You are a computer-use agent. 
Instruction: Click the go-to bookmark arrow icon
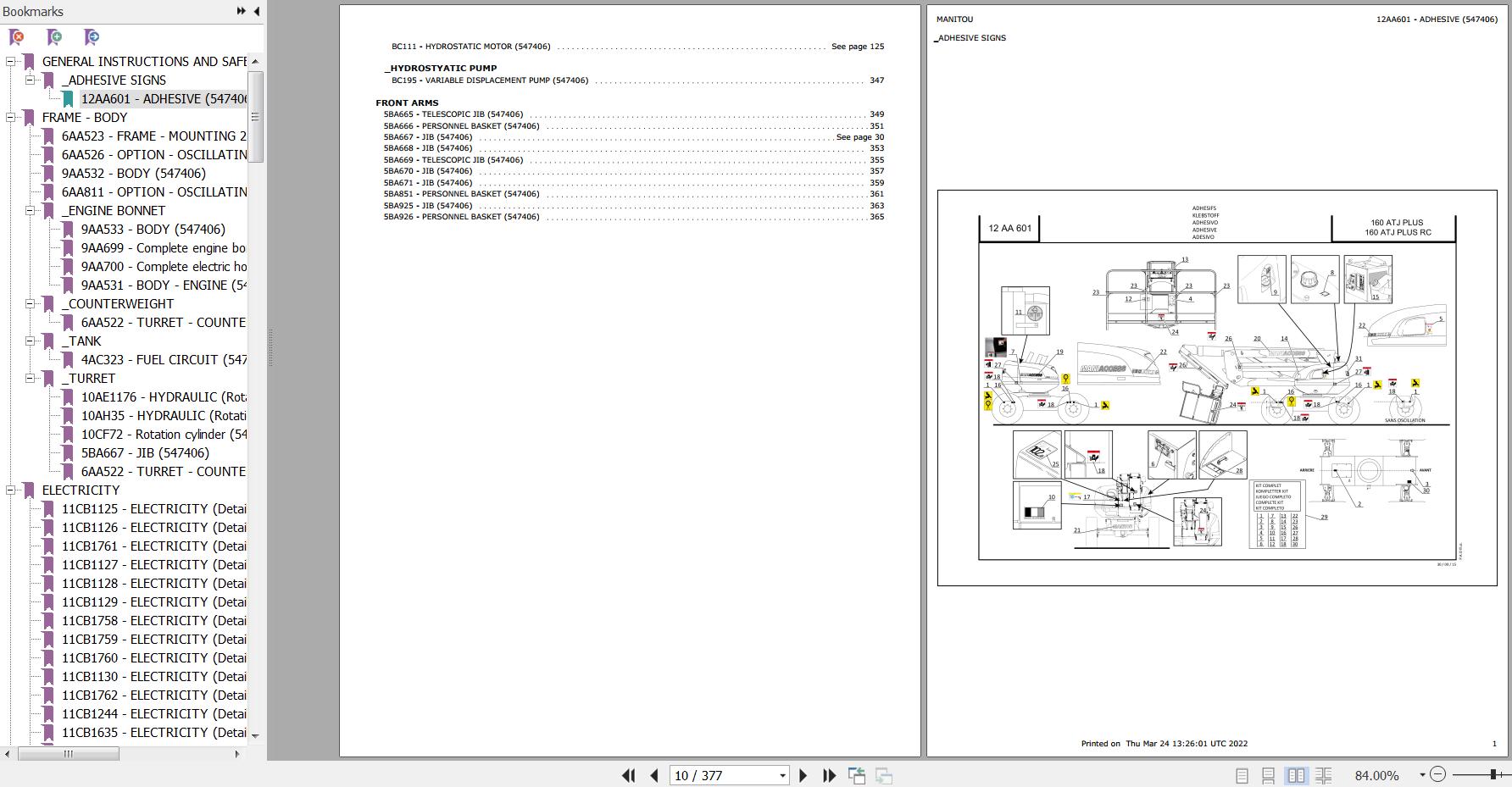coord(92,37)
